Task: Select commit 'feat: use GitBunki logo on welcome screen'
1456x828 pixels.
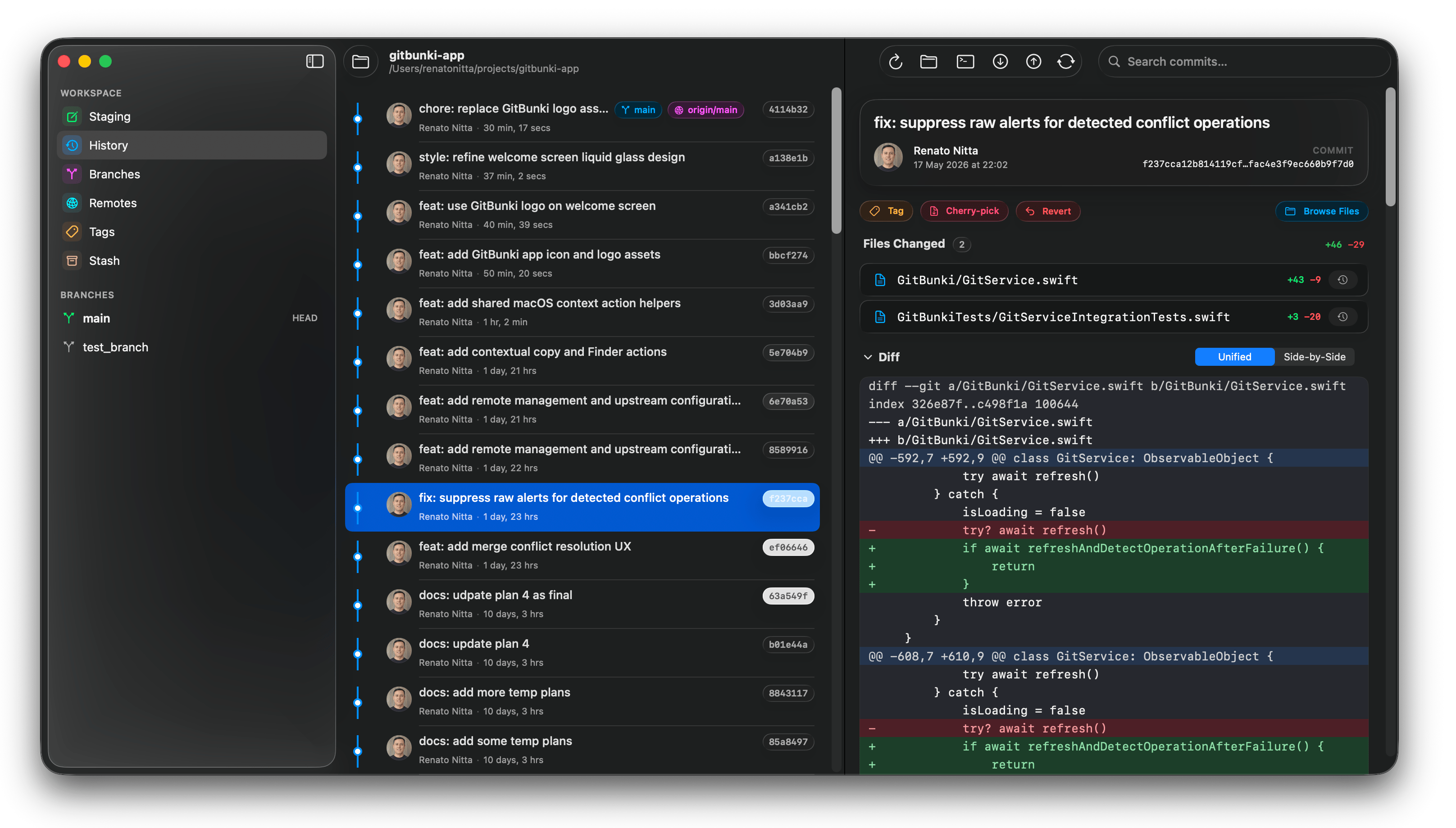Action: pos(582,215)
